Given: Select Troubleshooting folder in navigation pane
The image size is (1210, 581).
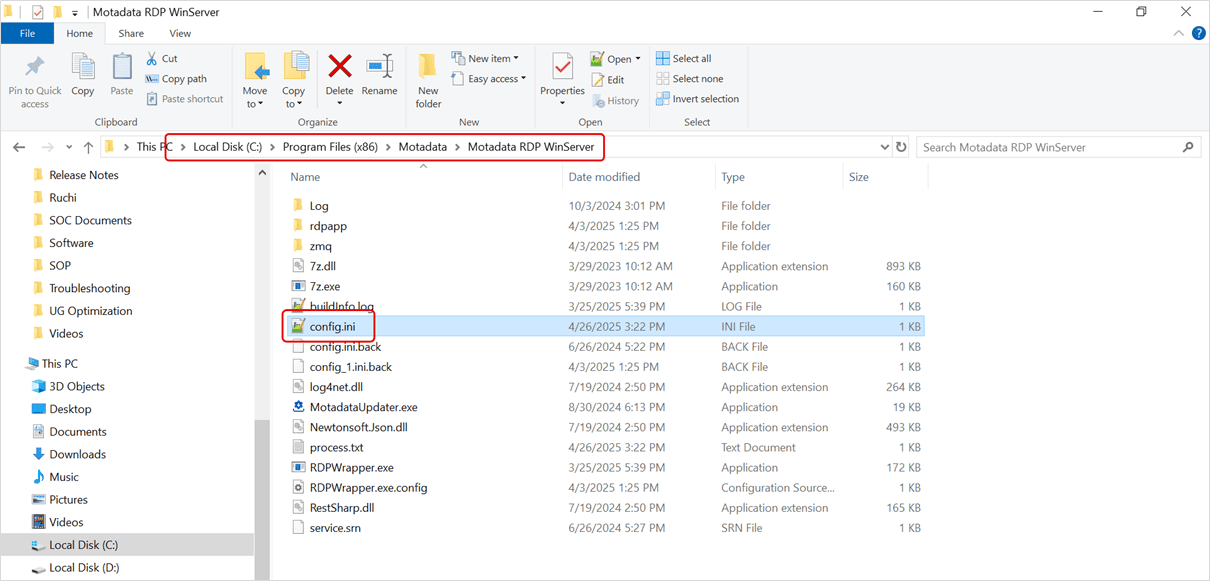Looking at the screenshot, I should click(90, 288).
